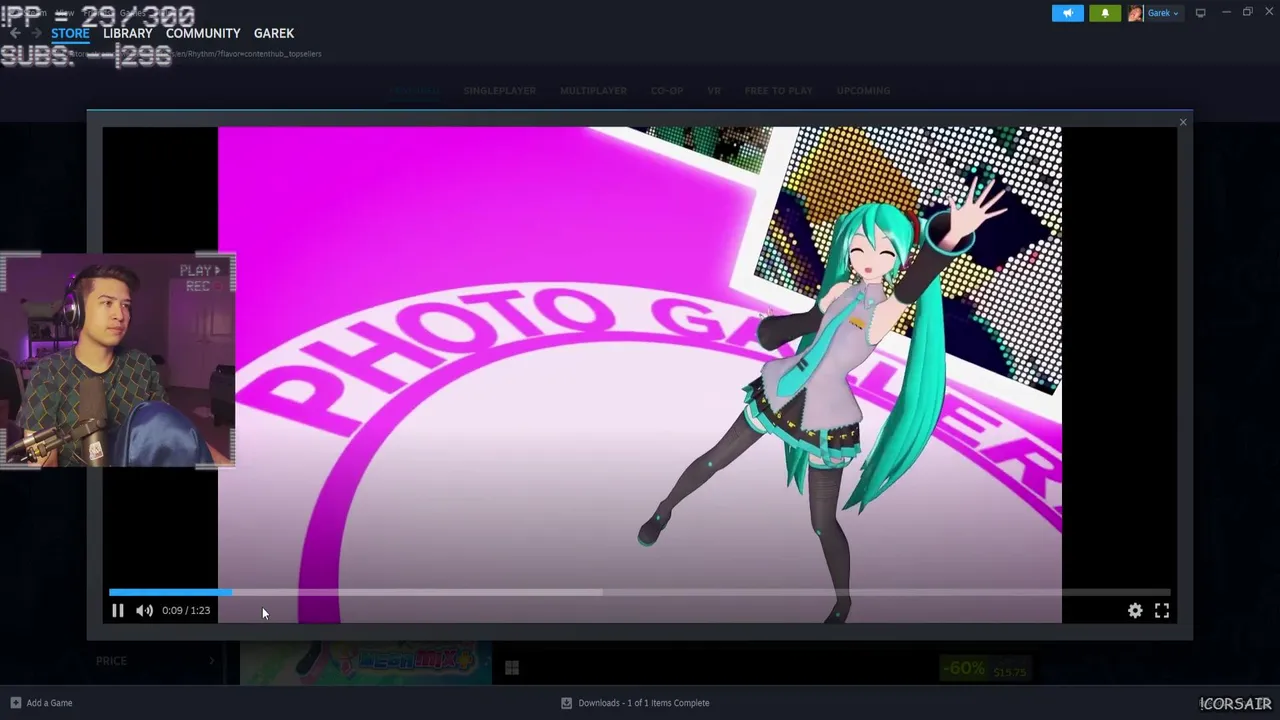This screenshot has height=720, width=1280.
Task: Pause the trailer video
Action: (x=117, y=610)
